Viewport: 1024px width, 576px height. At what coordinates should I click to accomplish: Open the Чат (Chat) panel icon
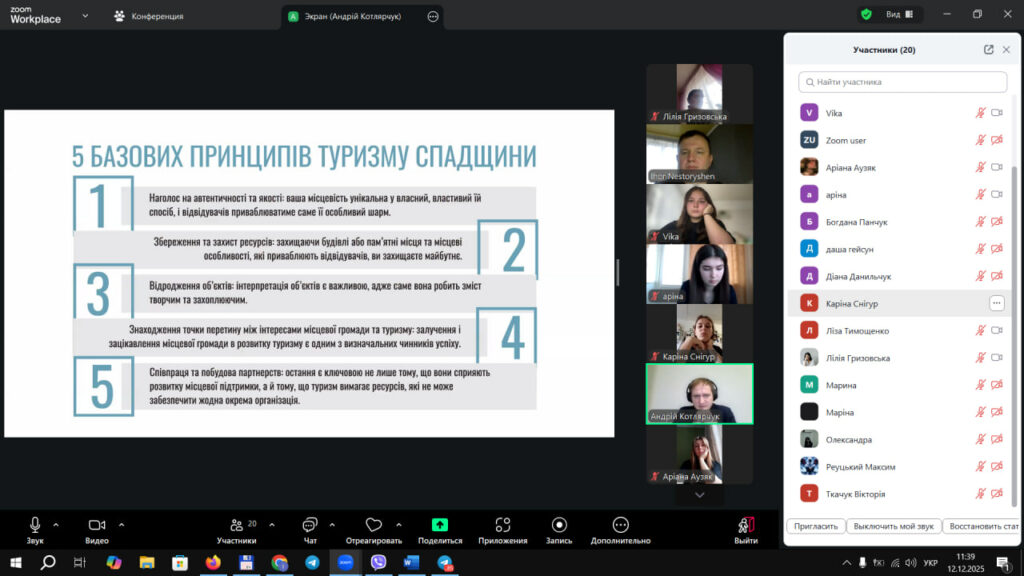click(310, 525)
